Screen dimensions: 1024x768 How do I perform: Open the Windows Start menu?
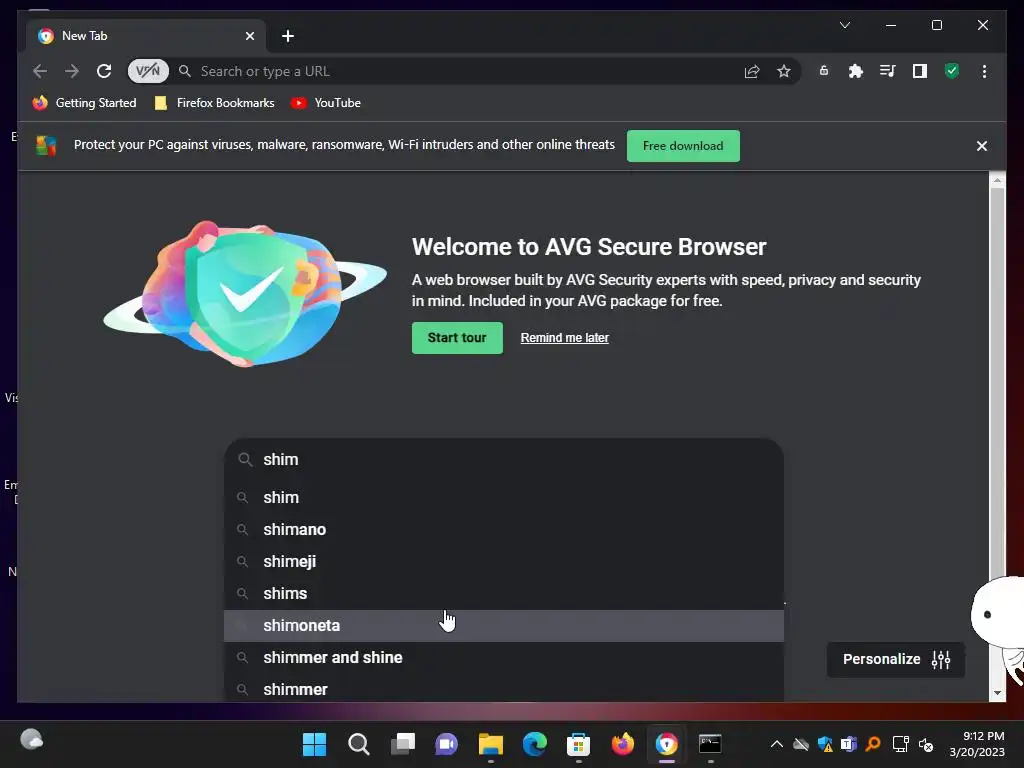coord(314,744)
